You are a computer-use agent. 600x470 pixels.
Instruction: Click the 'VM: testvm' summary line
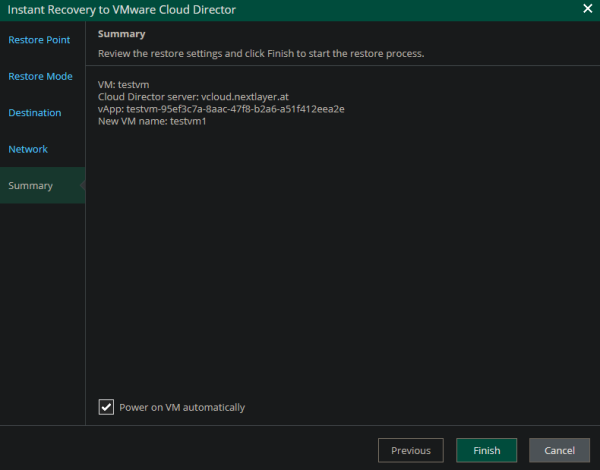click(124, 85)
